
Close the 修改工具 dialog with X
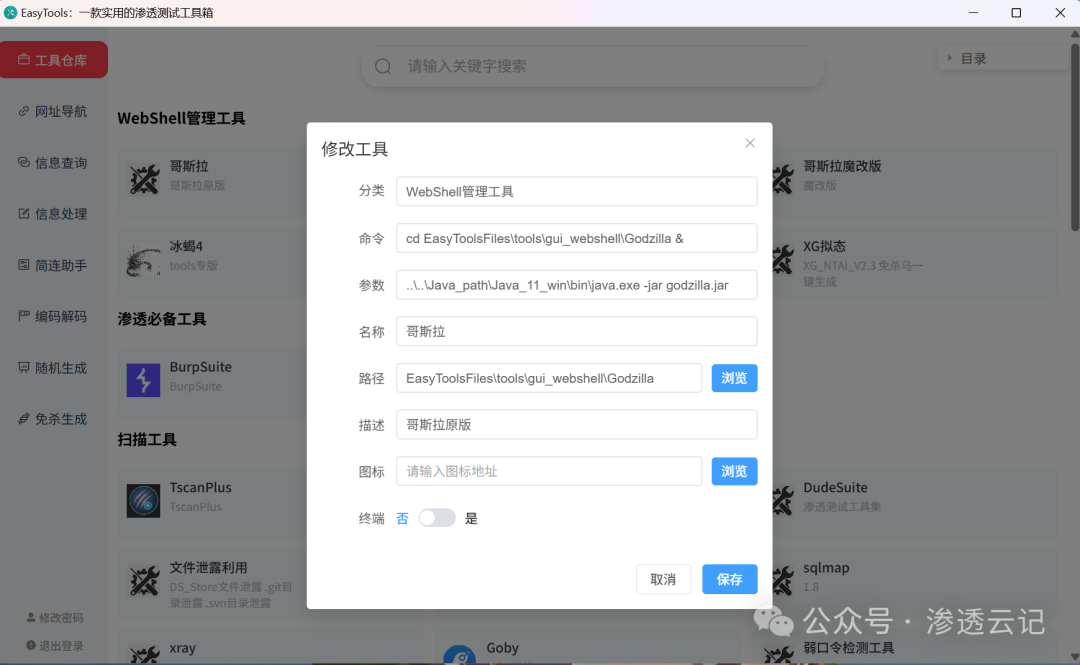(x=750, y=143)
